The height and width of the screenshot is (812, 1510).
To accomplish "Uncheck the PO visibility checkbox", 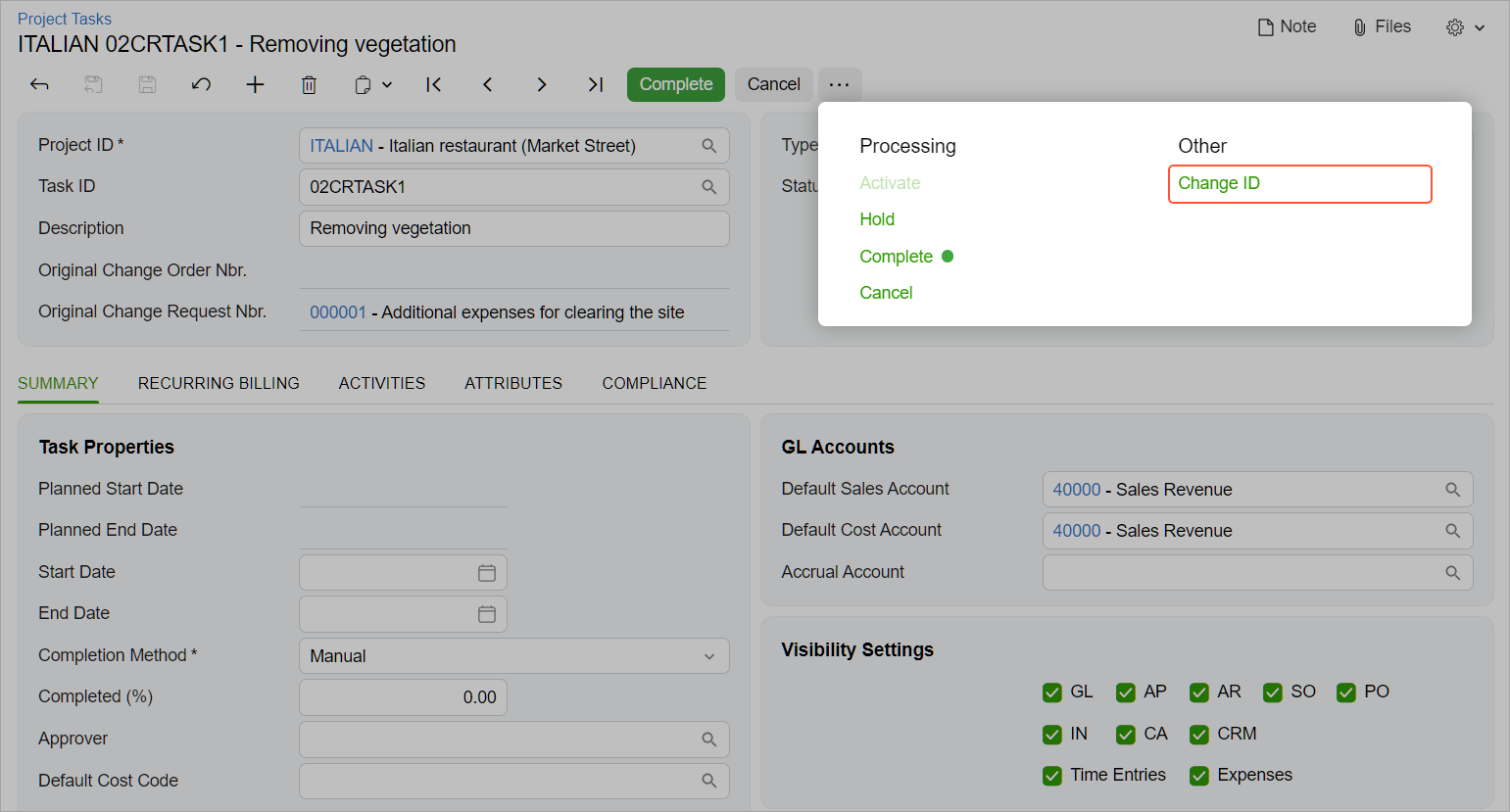I will 1346,693.
